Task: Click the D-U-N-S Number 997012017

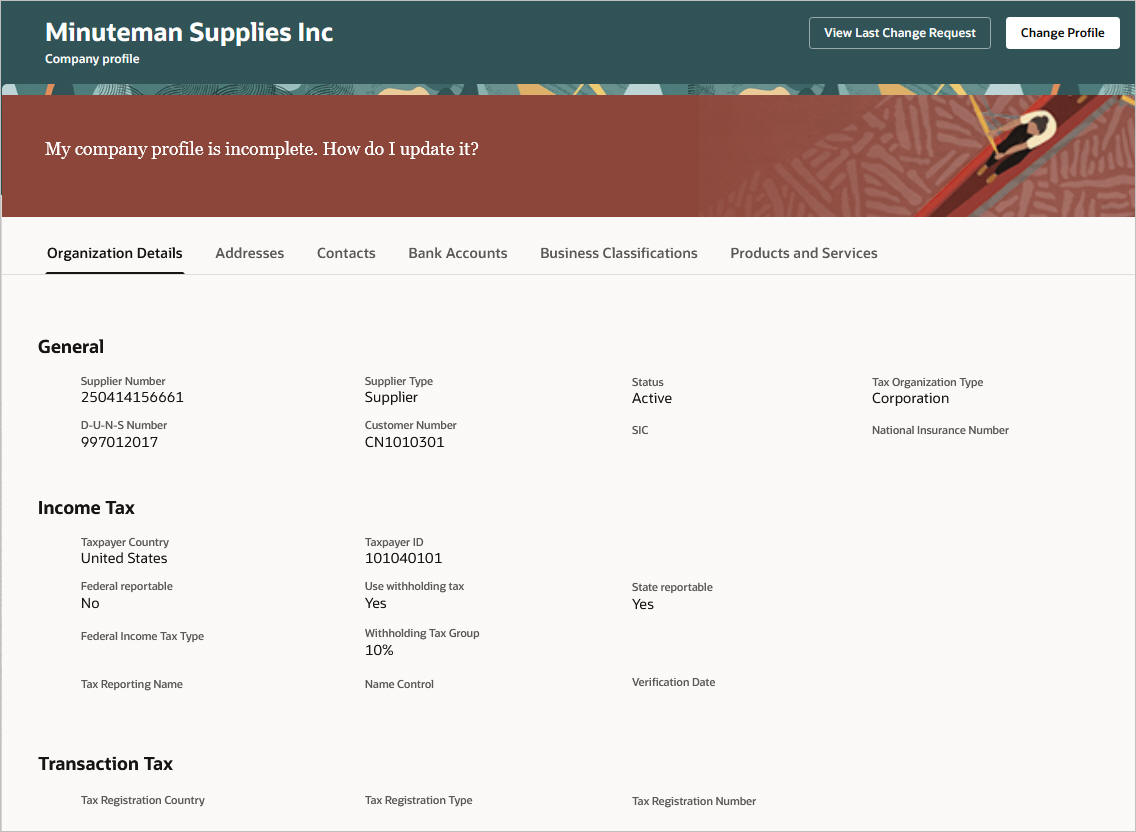Action: point(119,441)
